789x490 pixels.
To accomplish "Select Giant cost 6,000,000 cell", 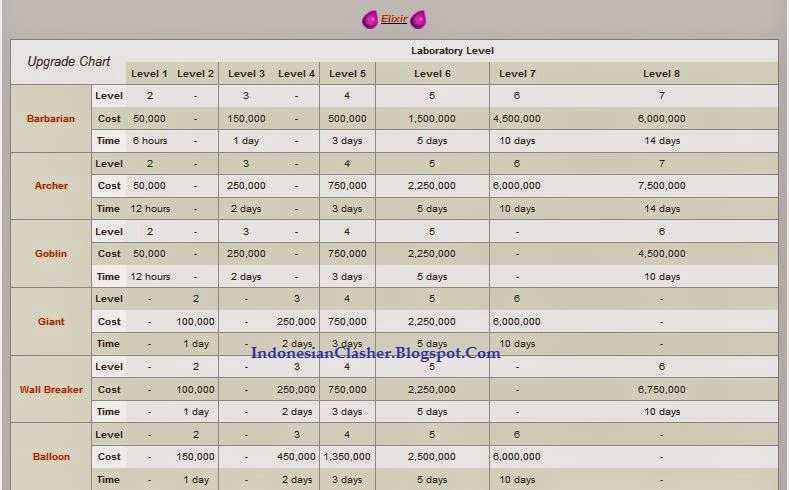I will (517, 321).
